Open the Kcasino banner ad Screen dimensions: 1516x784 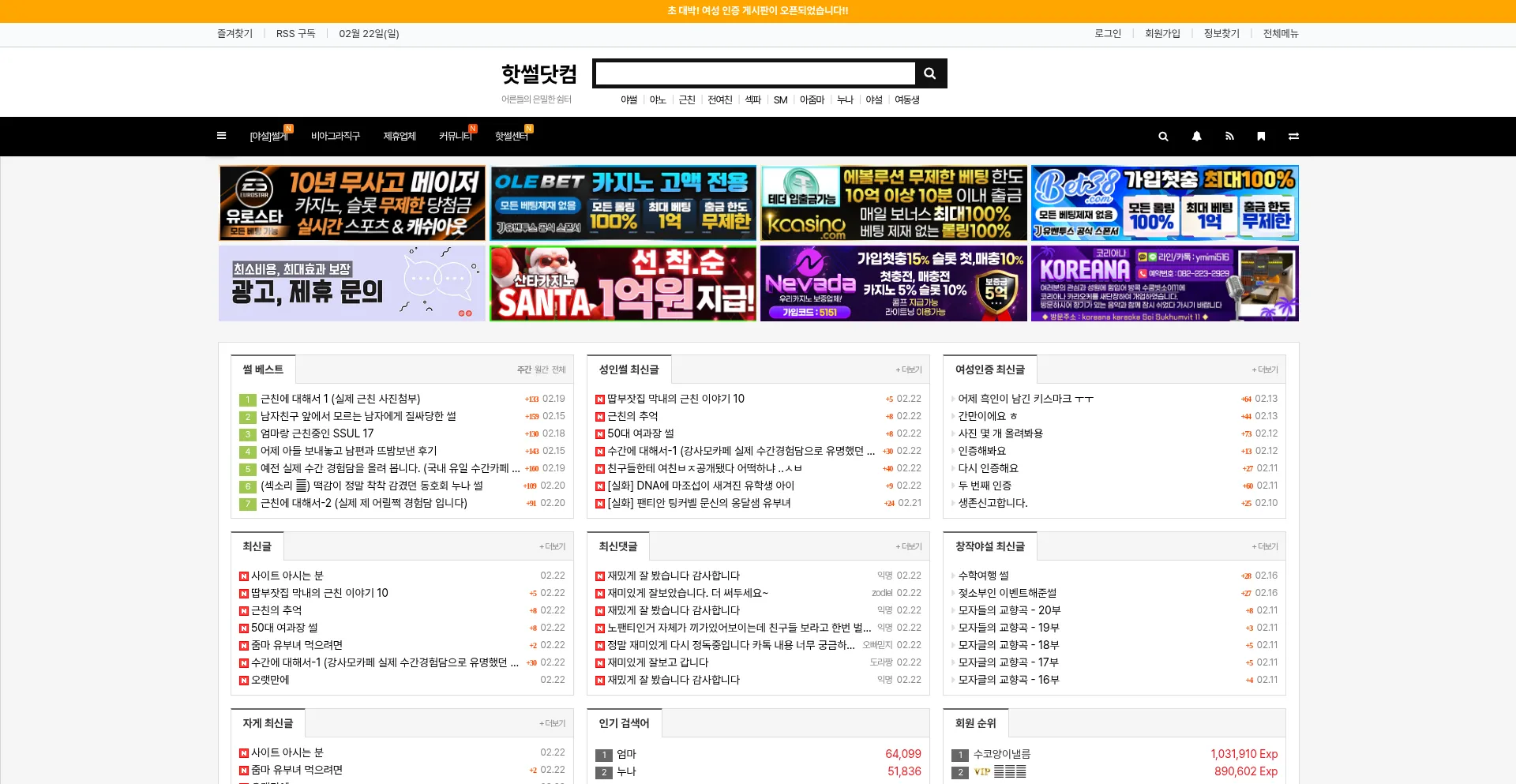894,203
